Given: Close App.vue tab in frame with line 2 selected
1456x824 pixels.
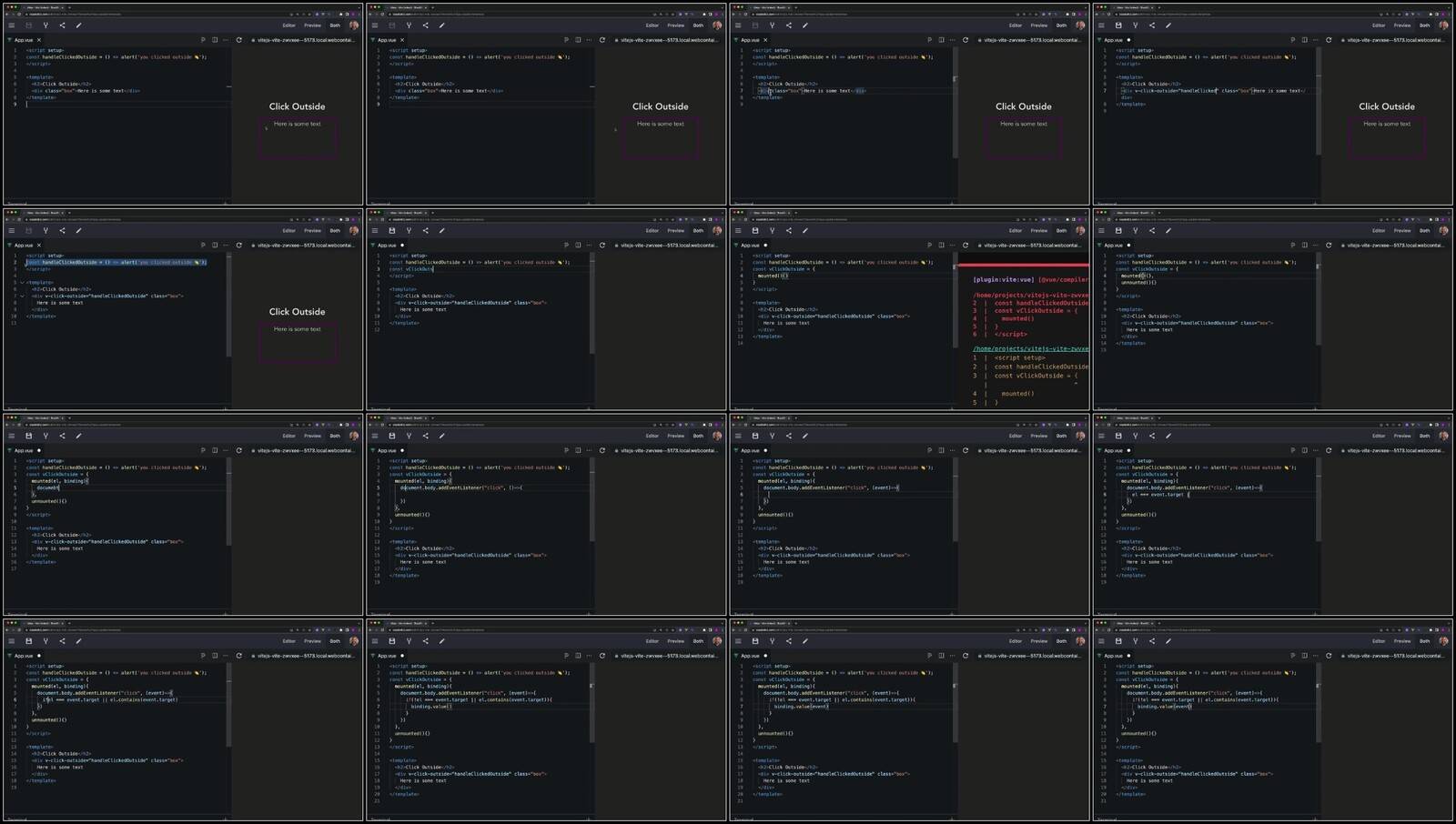Looking at the screenshot, I should [x=39, y=246].
